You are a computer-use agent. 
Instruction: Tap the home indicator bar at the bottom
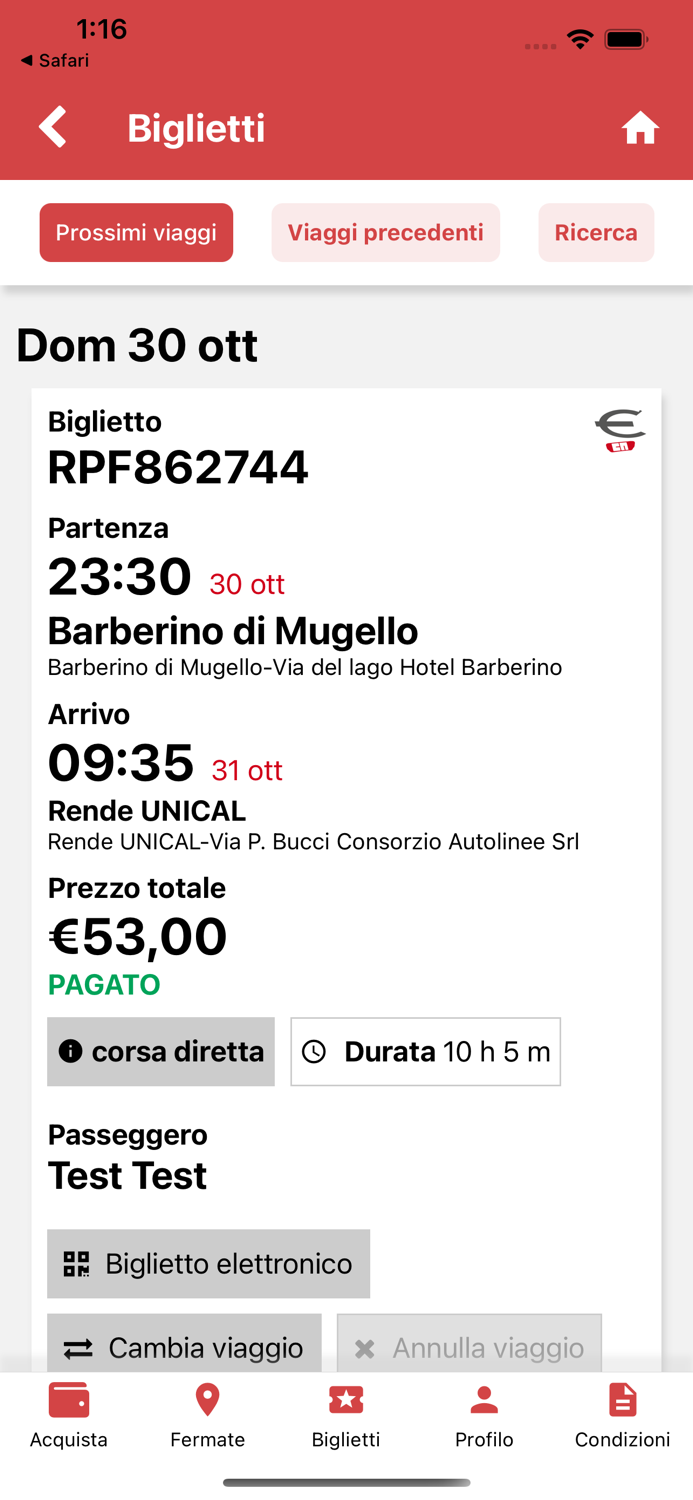click(x=346, y=1484)
